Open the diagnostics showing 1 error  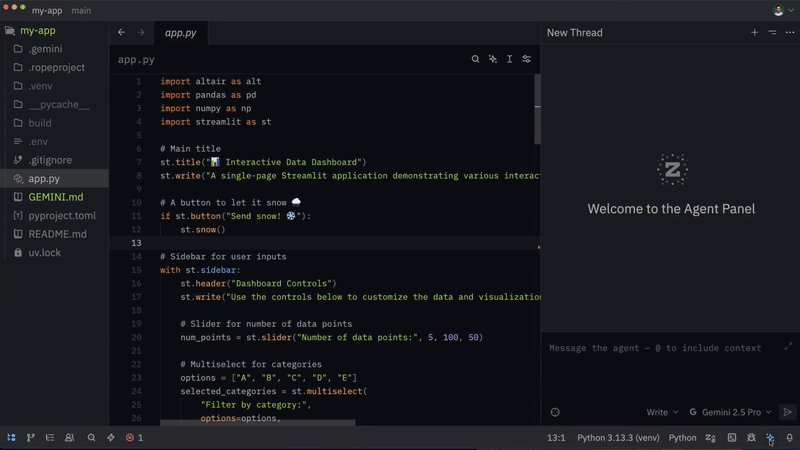pyautogui.click(x=135, y=438)
